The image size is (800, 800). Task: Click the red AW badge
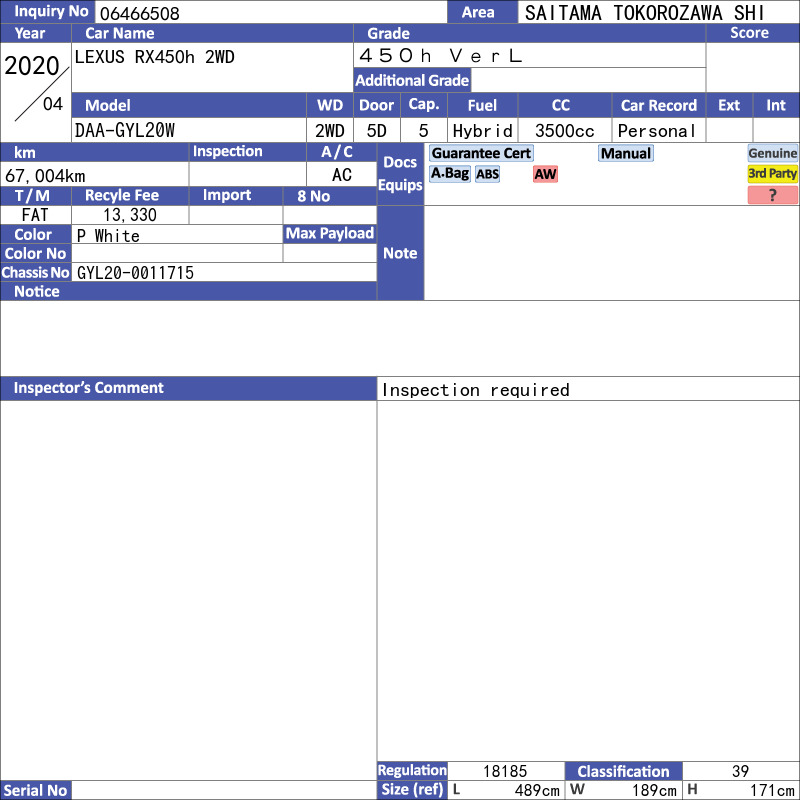point(545,174)
